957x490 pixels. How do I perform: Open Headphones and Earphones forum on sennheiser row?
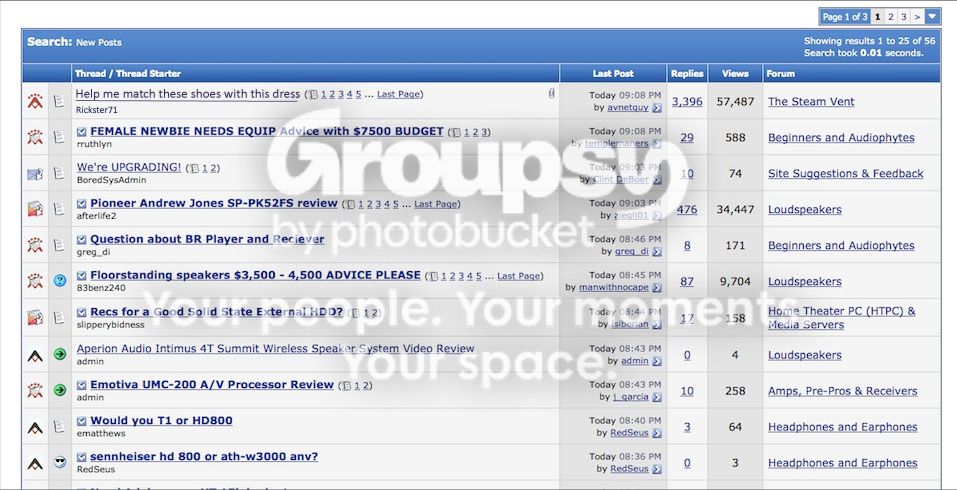coord(842,463)
